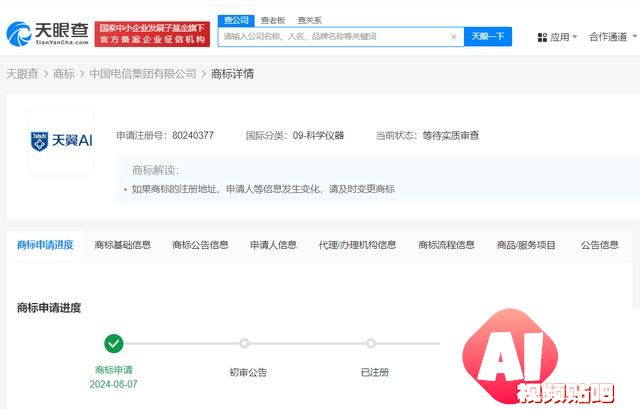Click the green completed 商标申请 checkmark
640x409 pixels.
tap(114, 344)
